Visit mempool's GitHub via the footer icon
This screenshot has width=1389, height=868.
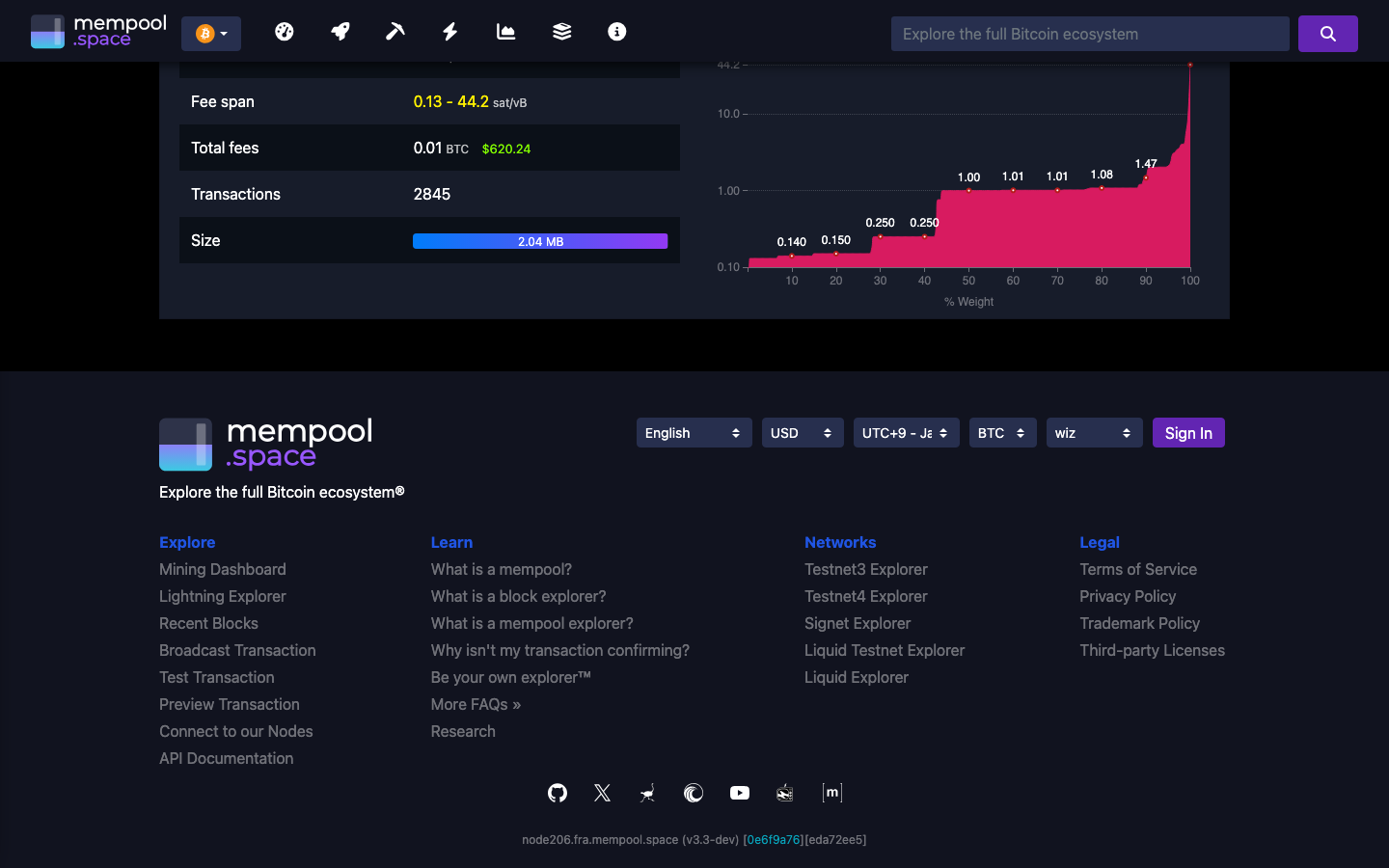tap(557, 793)
